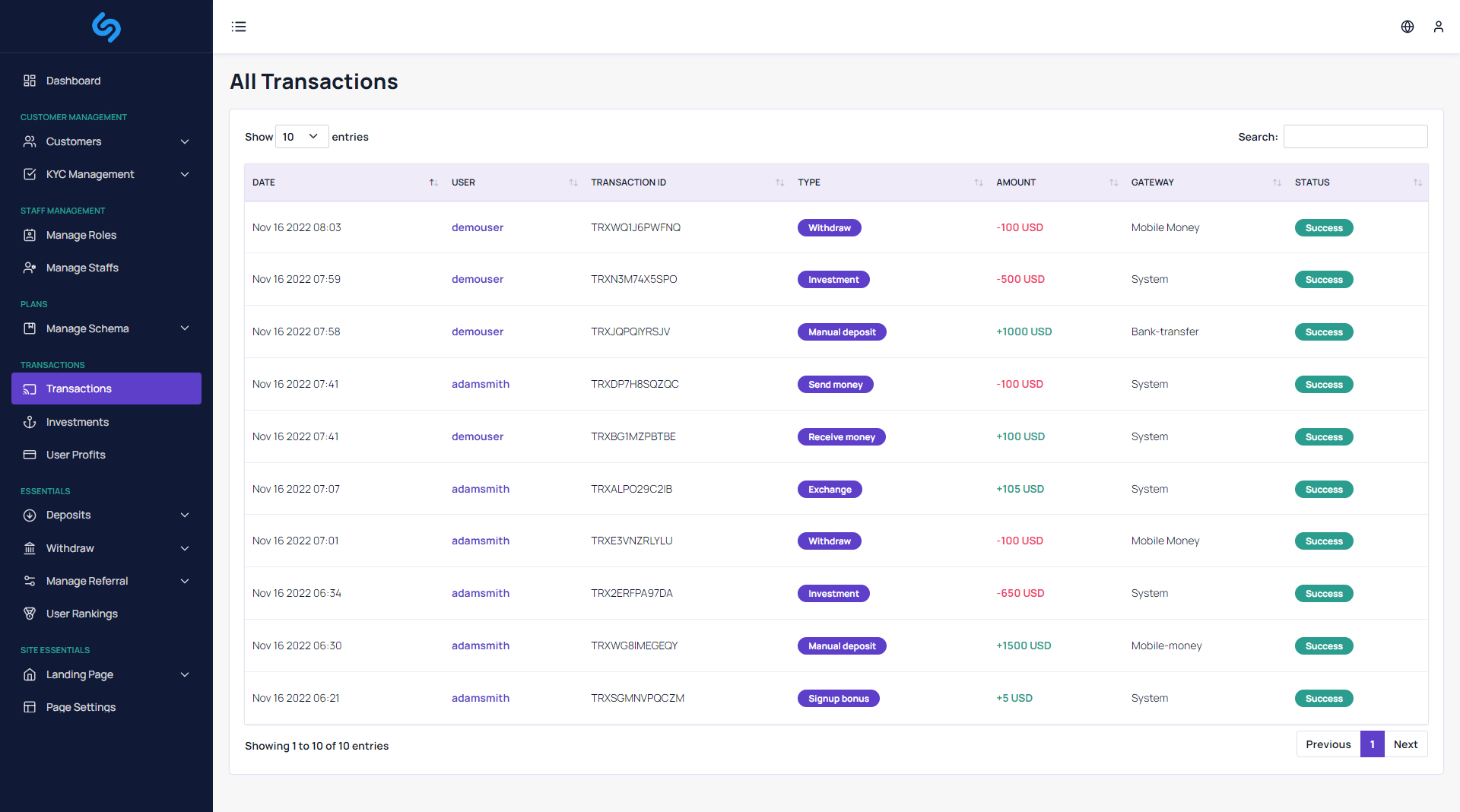Open Page Settings in the sidebar
1460x812 pixels.
(x=79, y=707)
